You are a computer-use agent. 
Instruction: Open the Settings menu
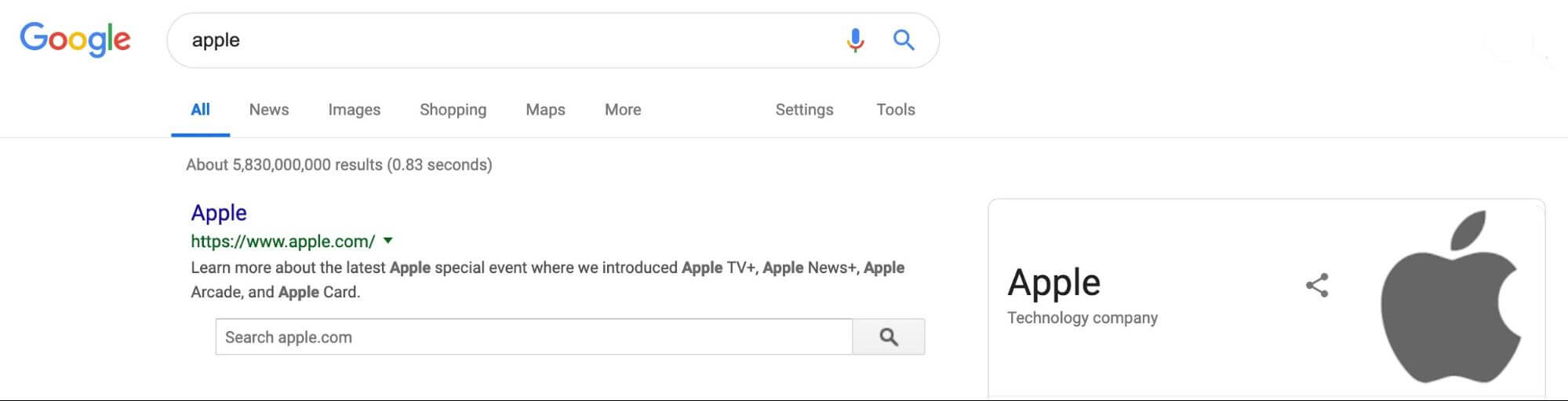804,110
